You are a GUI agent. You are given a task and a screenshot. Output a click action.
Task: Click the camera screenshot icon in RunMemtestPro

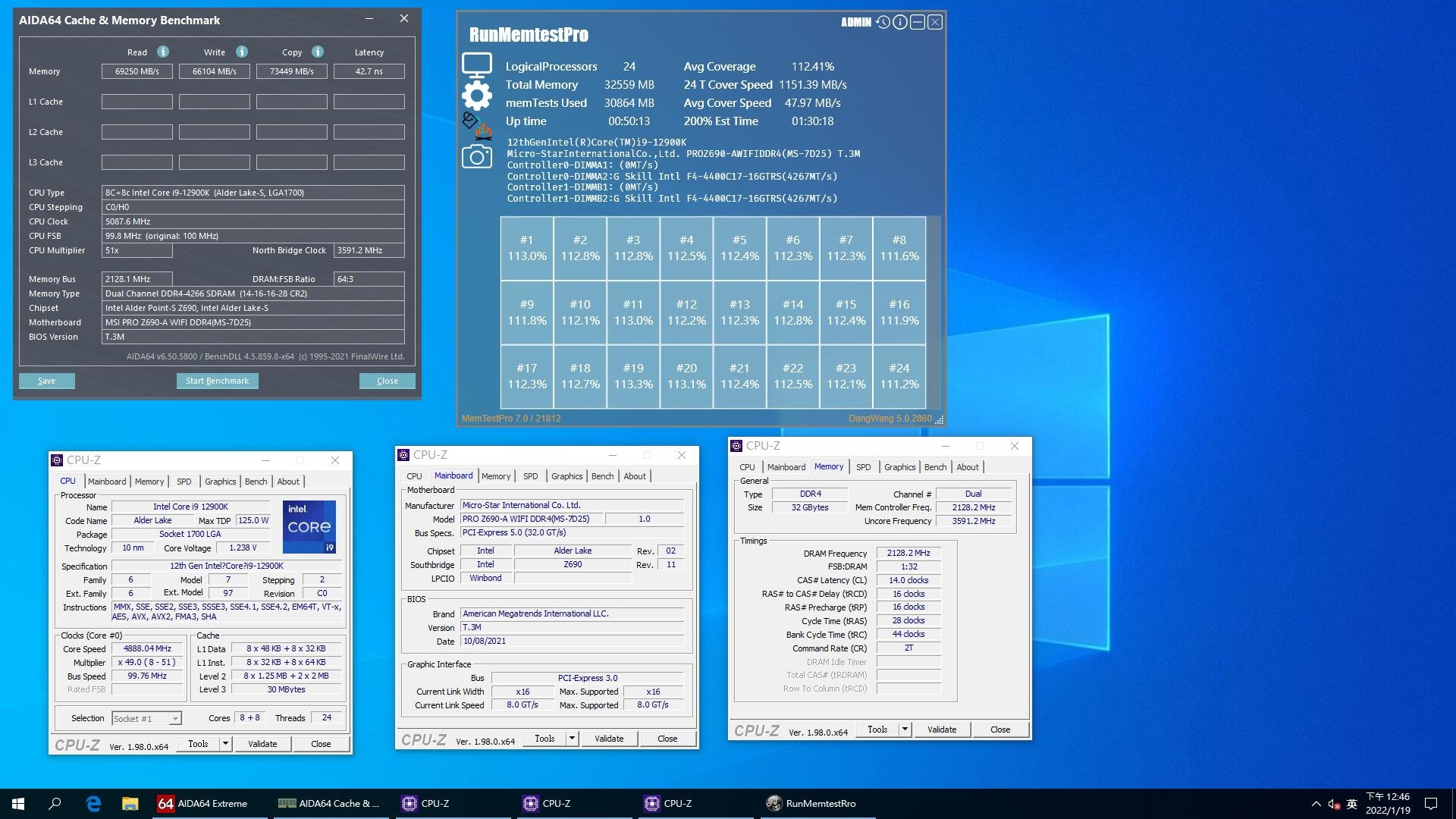[477, 157]
